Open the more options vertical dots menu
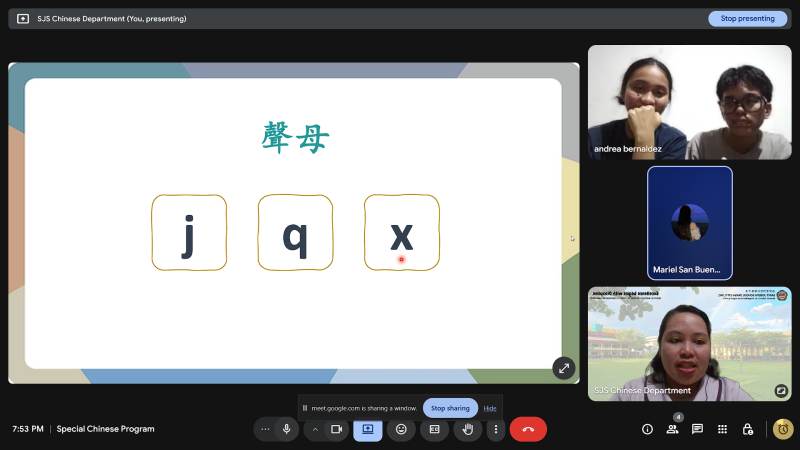This screenshot has width=800, height=450. click(495, 429)
